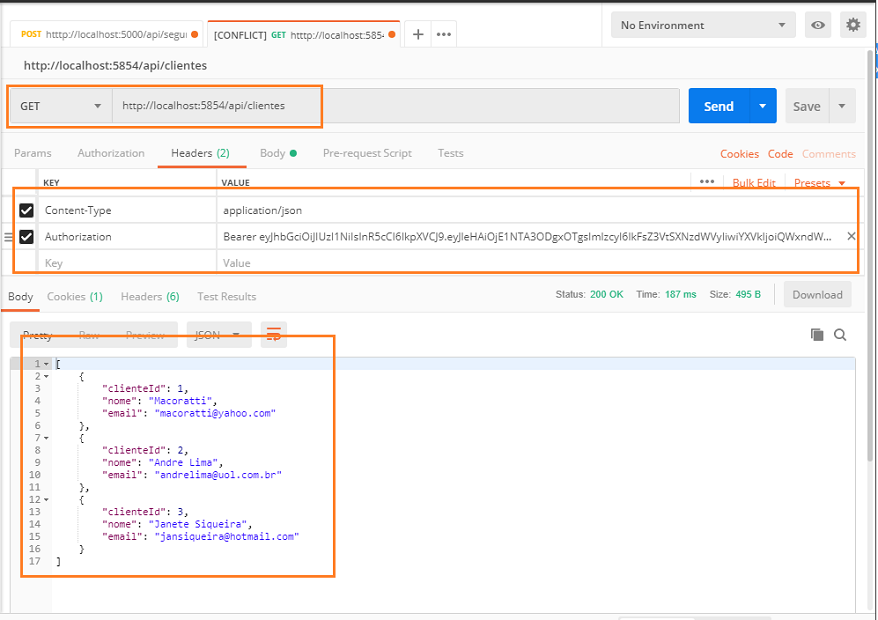Image resolution: width=878 pixels, height=620 pixels.
Task: Click the empty header Key field
Action: tap(127, 263)
